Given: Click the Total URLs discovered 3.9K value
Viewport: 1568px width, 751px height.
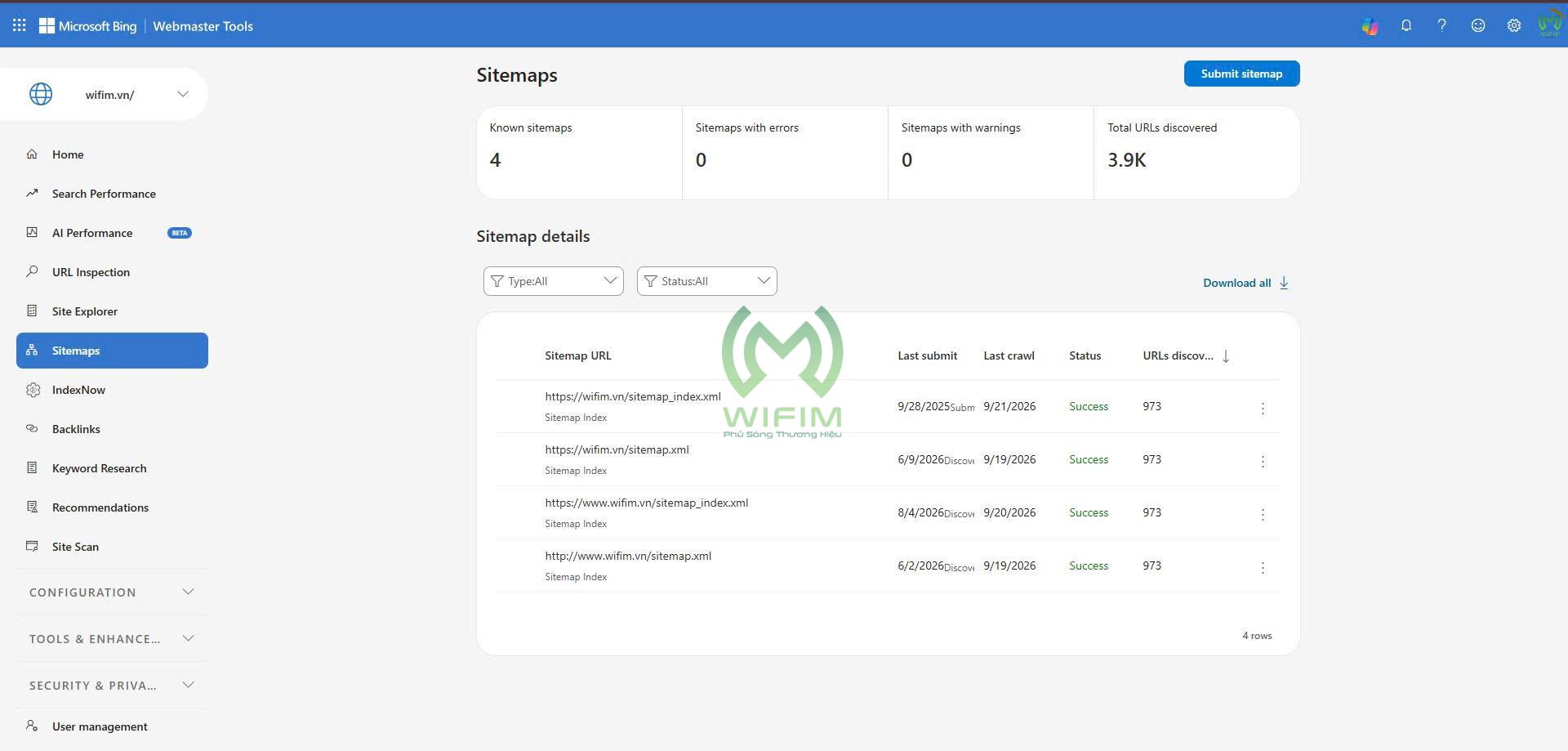Looking at the screenshot, I should pos(1127,160).
